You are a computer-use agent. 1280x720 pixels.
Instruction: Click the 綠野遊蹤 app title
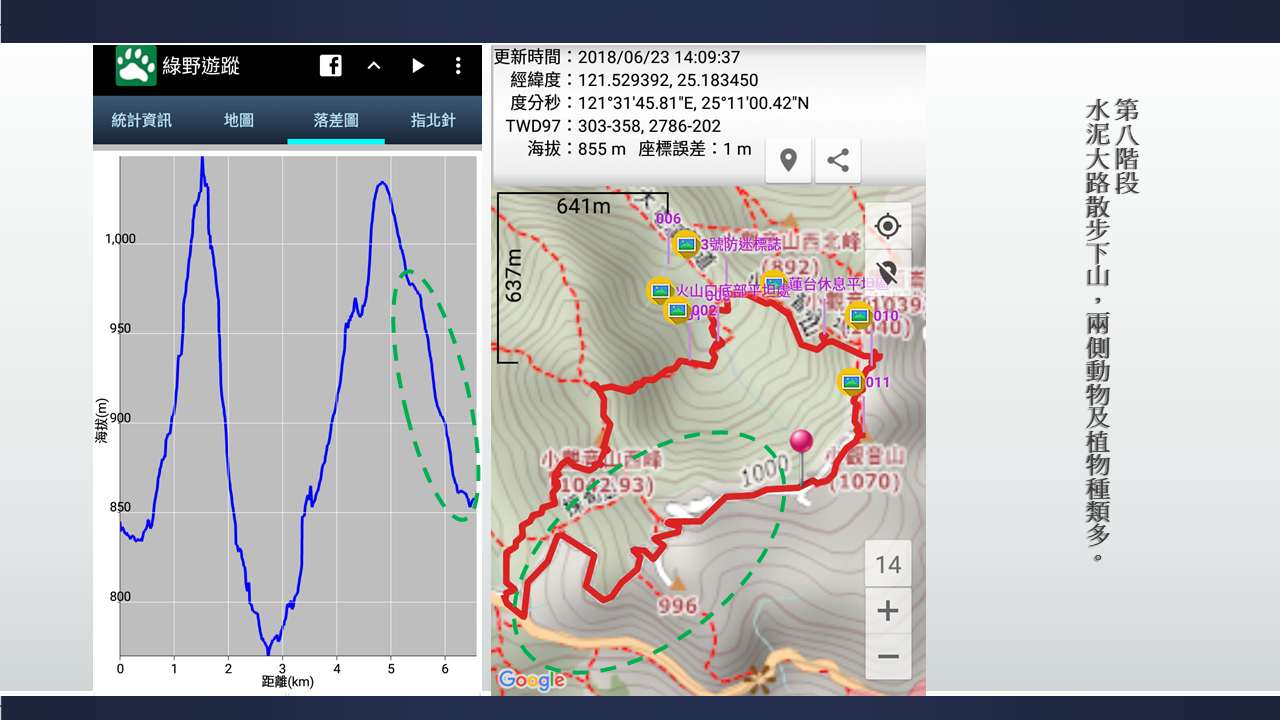click(x=201, y=66)
